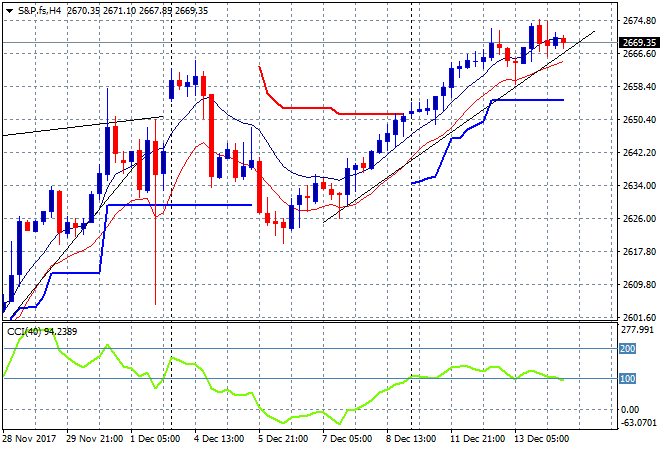660x450 pixels.
Task: Click the 277.991 CCI scale maximum label
Action: (638, 328)
